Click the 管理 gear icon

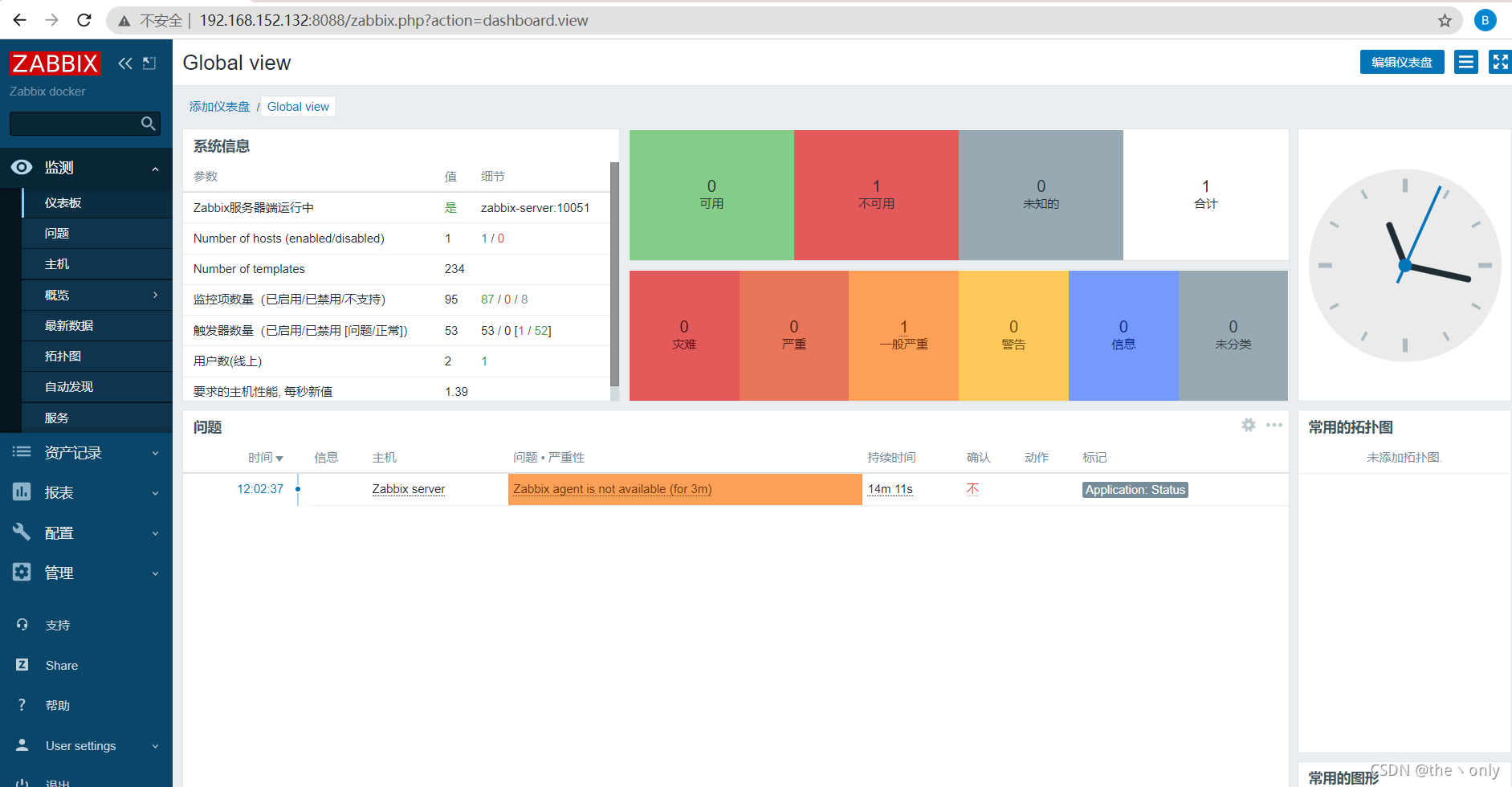22,572
